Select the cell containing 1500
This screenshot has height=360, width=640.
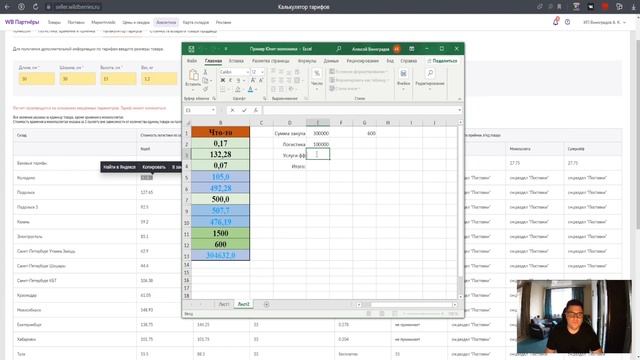(220, 233)
